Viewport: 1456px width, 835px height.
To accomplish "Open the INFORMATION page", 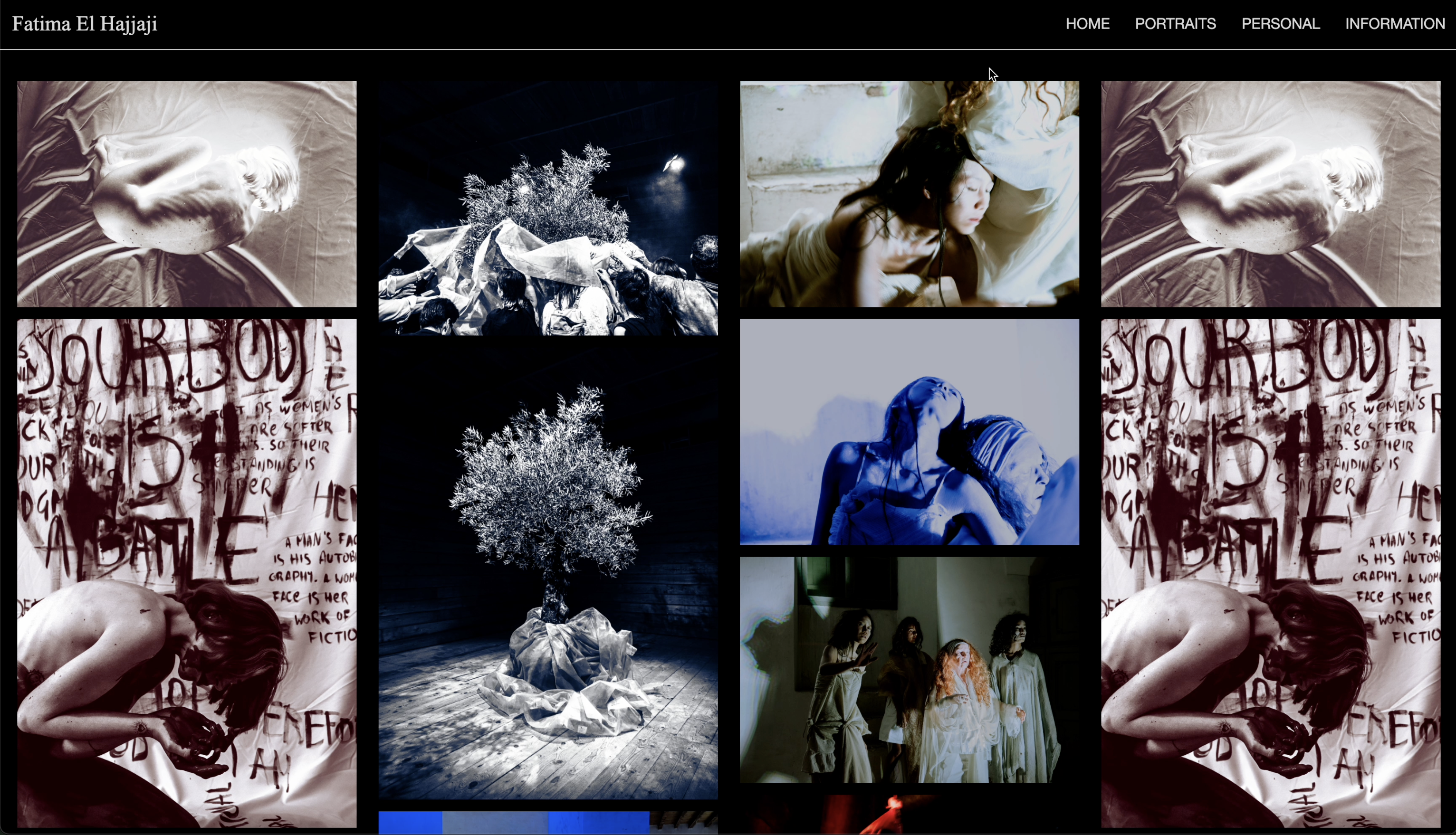I will pyautogui.click(x=1395, y=24).
